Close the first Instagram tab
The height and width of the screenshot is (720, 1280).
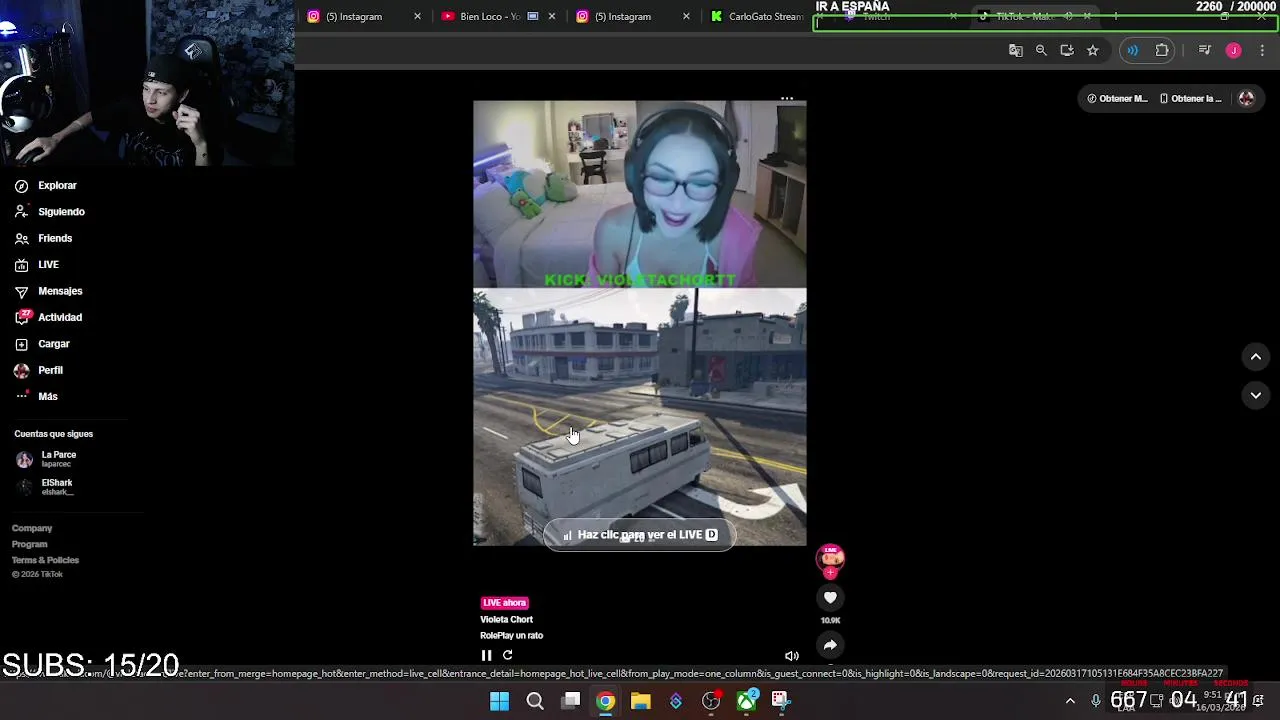(417, 16)
